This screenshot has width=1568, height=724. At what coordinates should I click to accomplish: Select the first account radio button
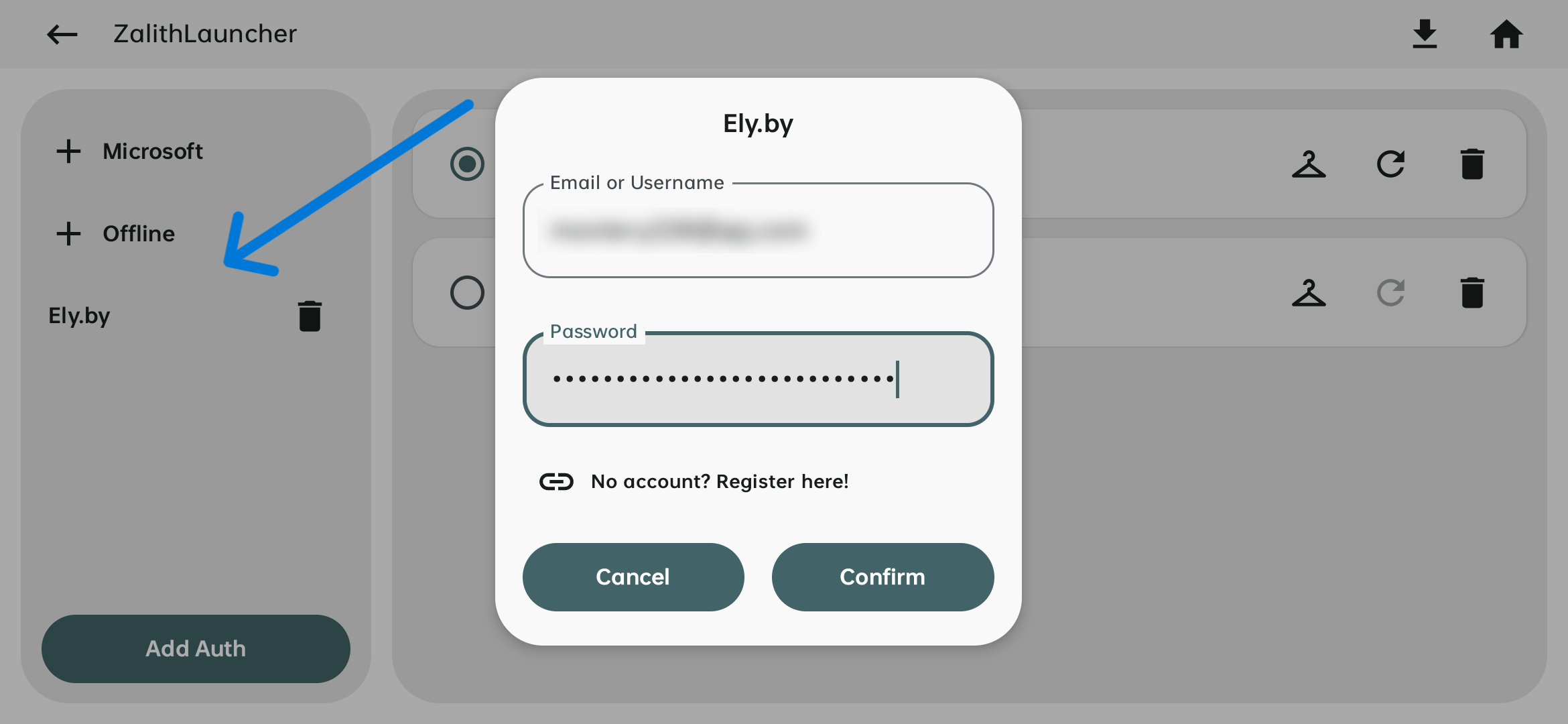tap(467, 164)
